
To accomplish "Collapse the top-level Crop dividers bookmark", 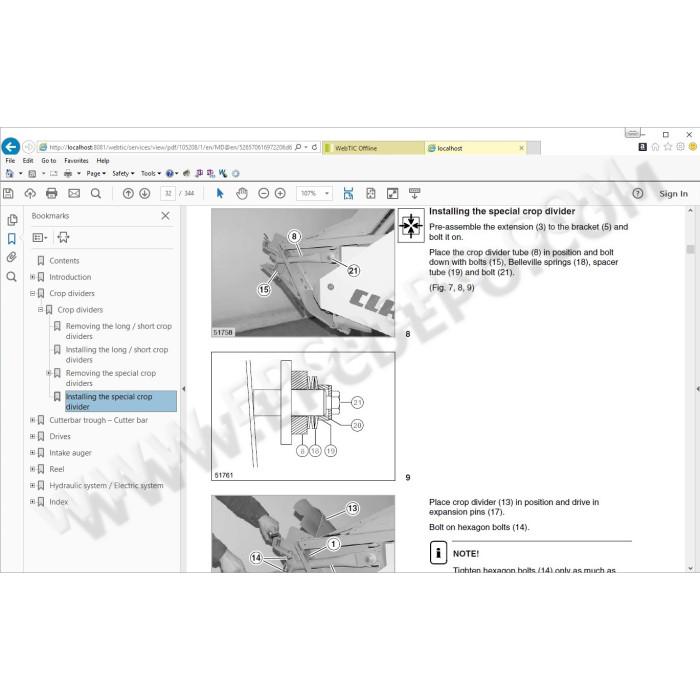I will (x=33, y=293).
